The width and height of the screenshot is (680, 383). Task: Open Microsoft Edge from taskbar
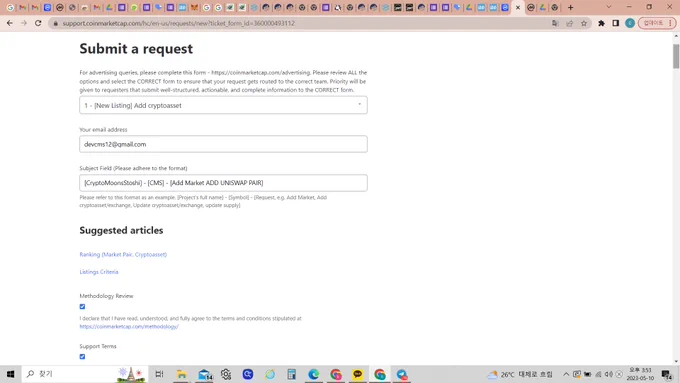coord(314,374)
